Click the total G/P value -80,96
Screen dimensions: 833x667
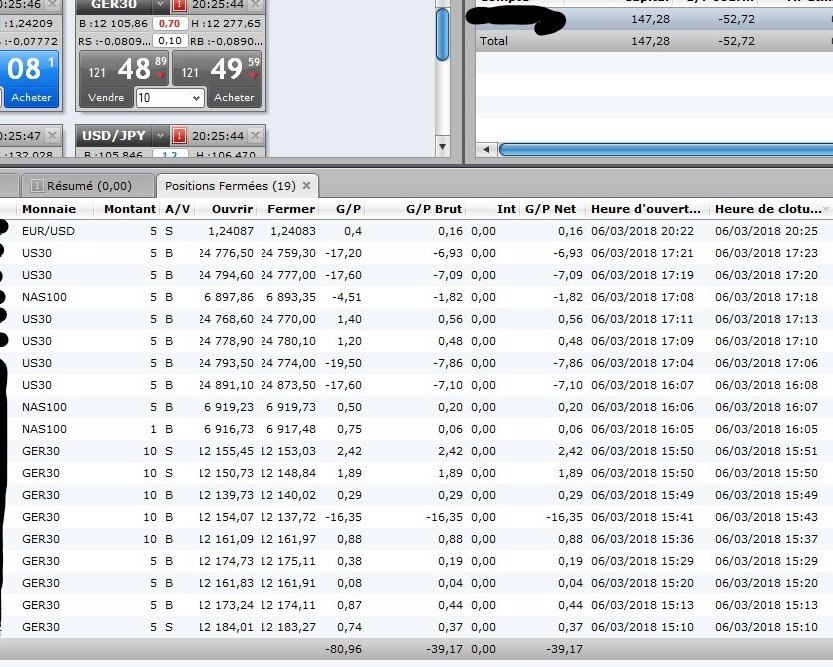(x=343, y=649)
